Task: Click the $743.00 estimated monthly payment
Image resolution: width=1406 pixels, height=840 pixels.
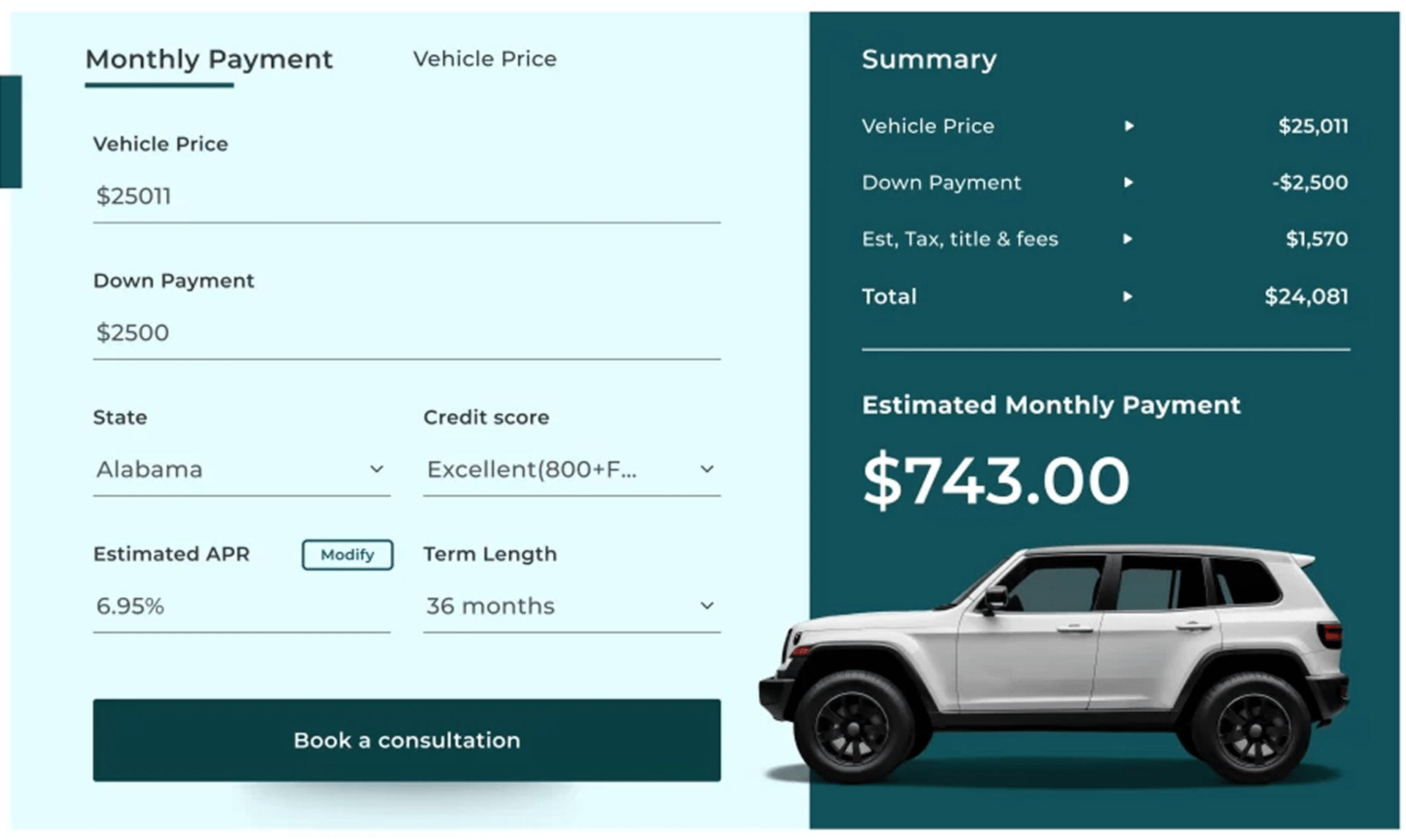Action: pos(995,478)
